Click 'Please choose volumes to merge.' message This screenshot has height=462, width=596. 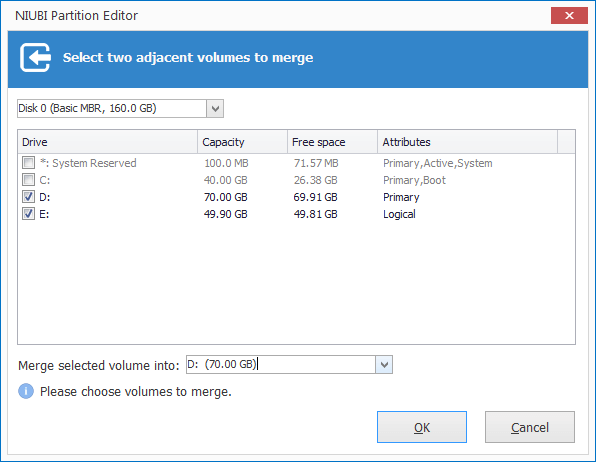136,392
